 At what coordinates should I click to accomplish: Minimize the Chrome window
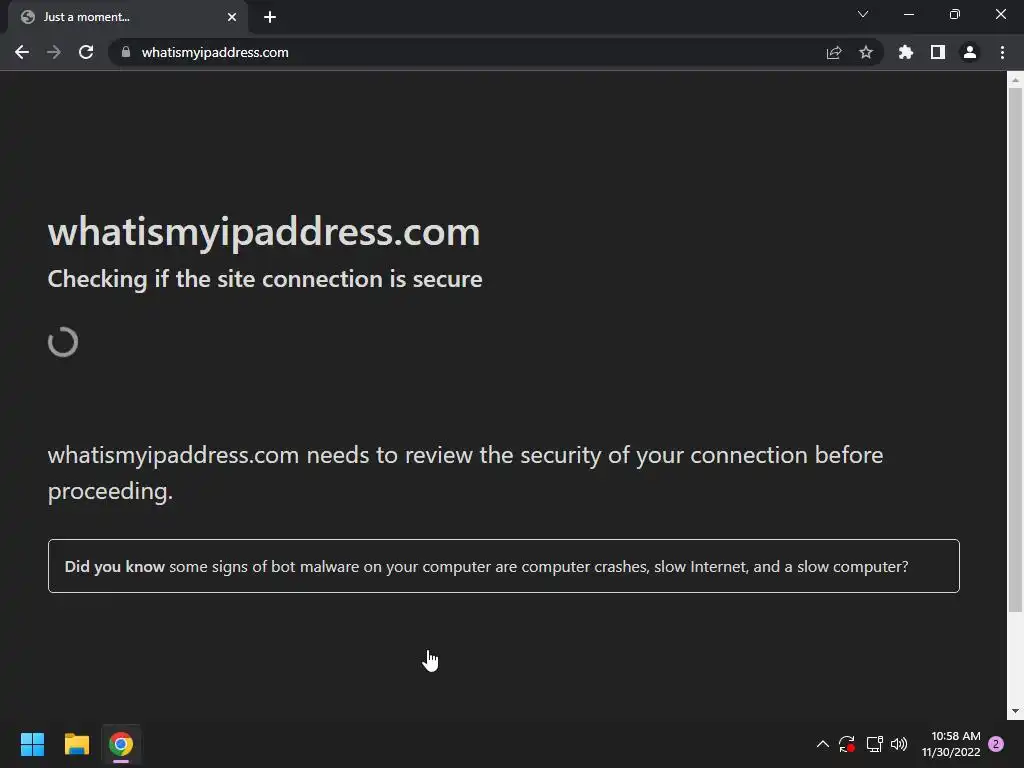(909, 14)
